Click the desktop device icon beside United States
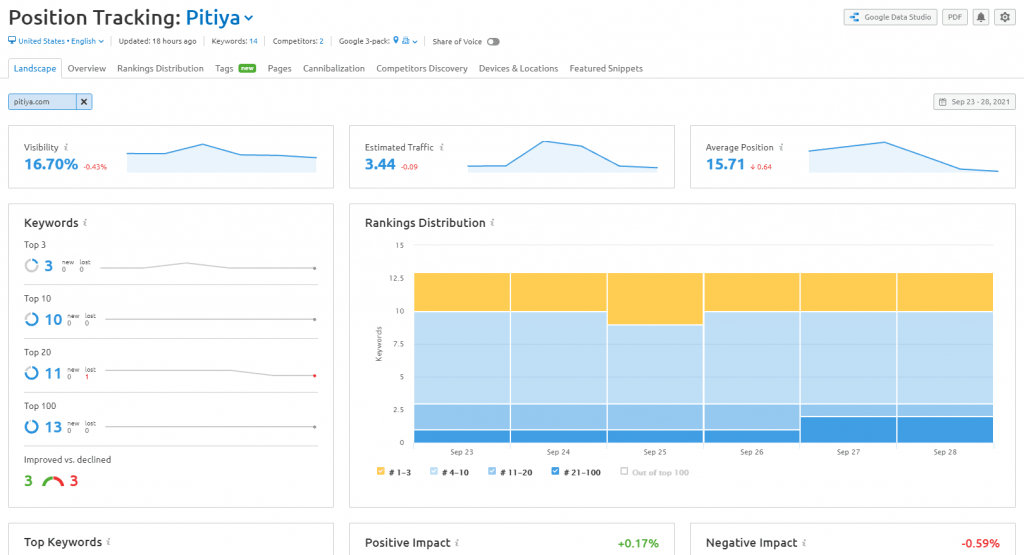This screenshot has width=1024, height=555. pos(12,40)
